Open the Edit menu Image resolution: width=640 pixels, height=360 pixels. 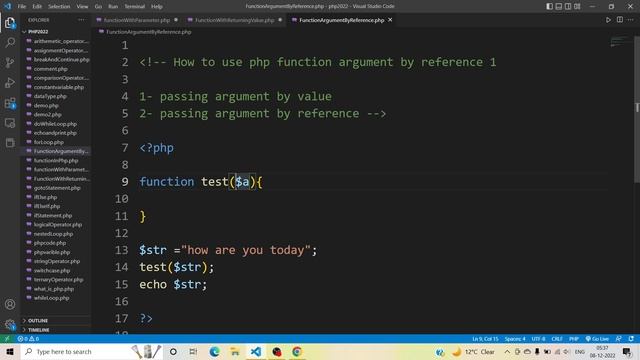pos(37,7)
